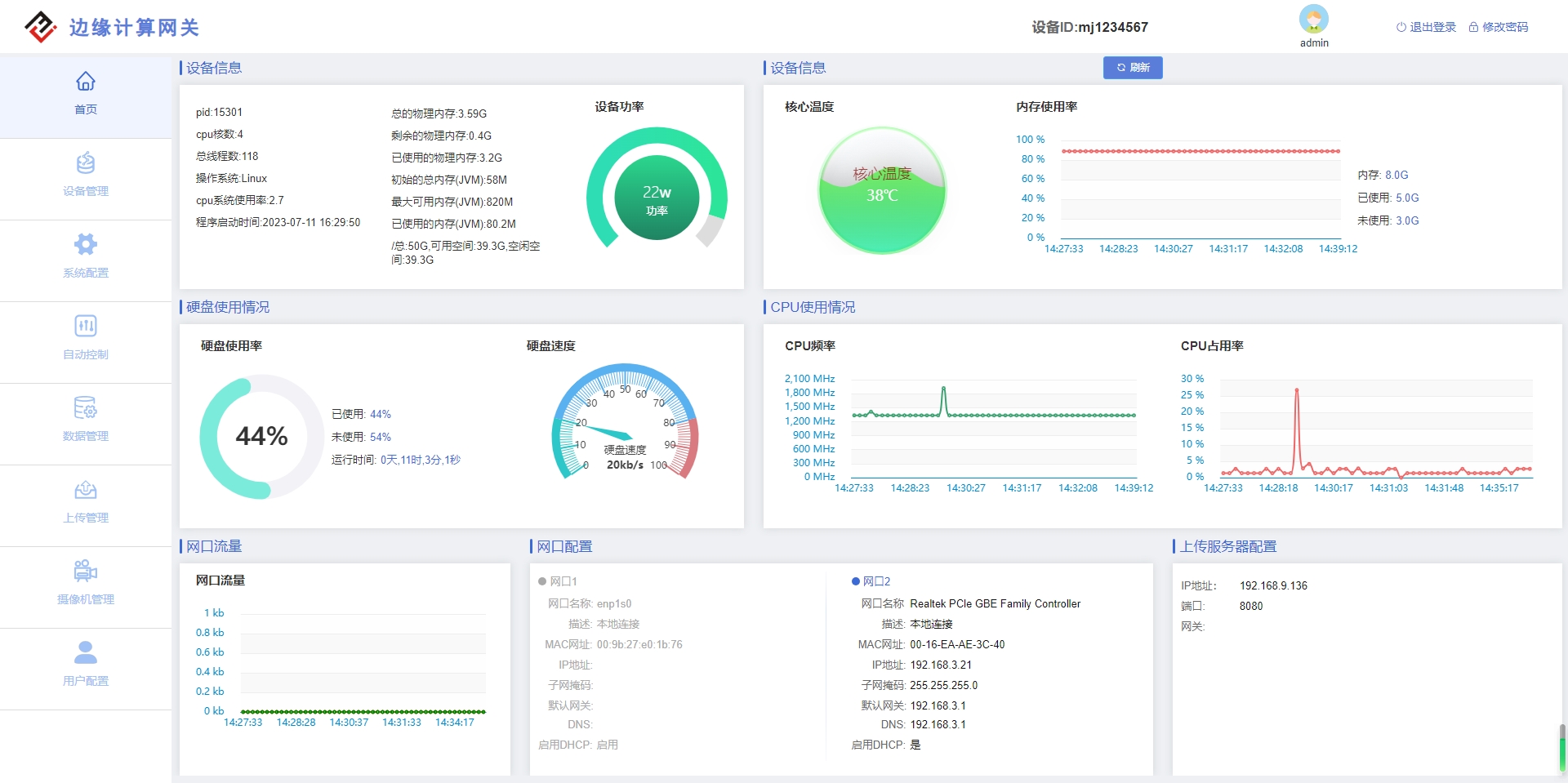Click the memory 未使用: 3.0G value
Image resolution: width=1568 pixels, height=783 pixels.
point(1407,221)
